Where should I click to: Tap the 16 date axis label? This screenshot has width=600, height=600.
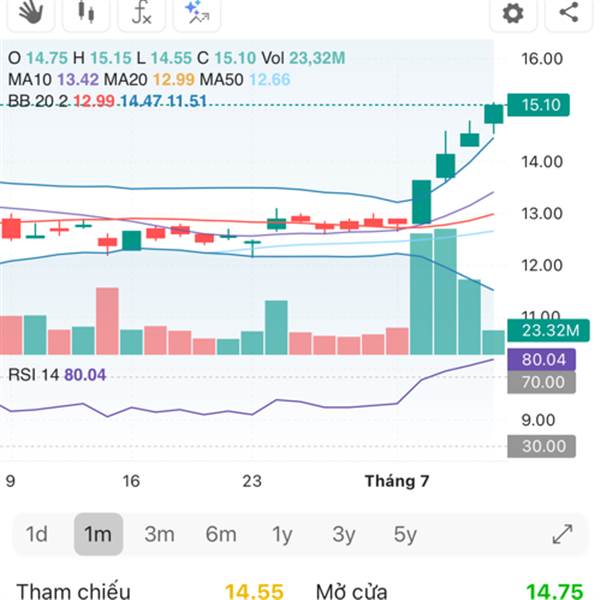click(131, 481)
